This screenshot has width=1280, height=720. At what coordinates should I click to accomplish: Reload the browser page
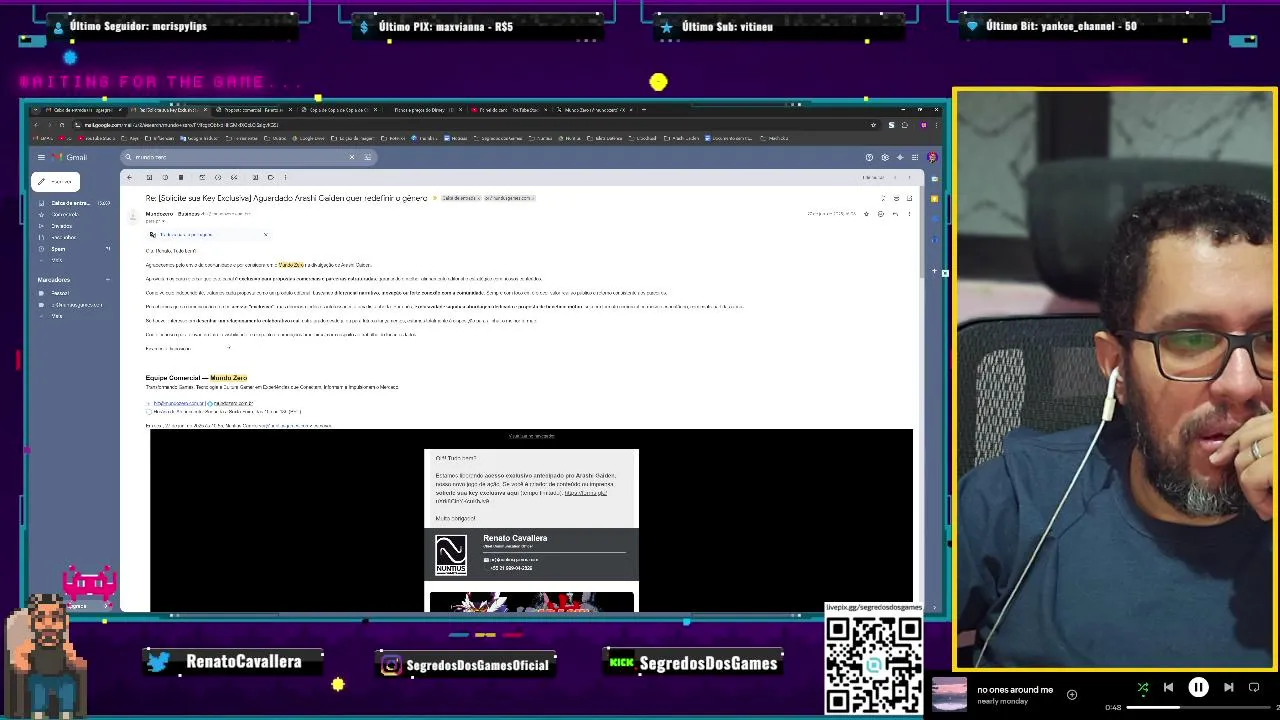[x=62, y=125]
